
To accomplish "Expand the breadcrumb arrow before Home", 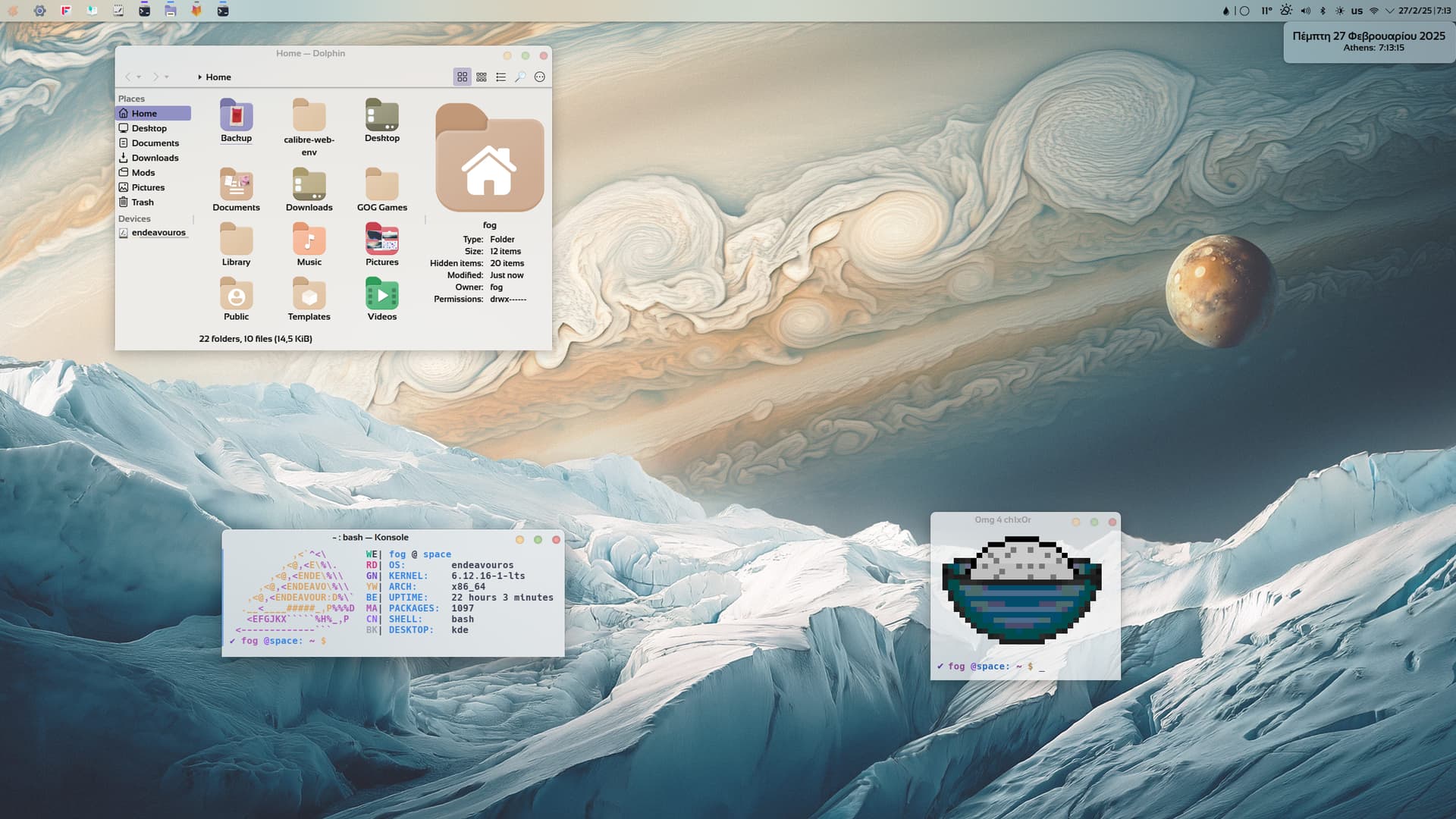I will (x=199, y=77).
